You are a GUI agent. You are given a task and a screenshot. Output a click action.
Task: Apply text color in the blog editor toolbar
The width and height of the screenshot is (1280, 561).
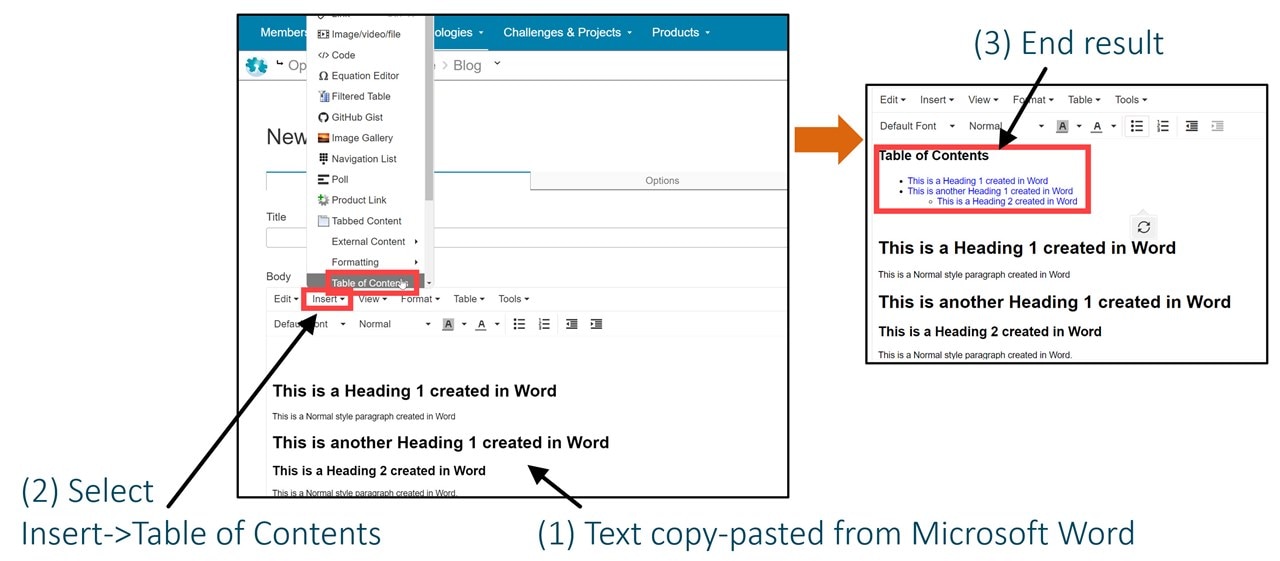pos(481,324)
